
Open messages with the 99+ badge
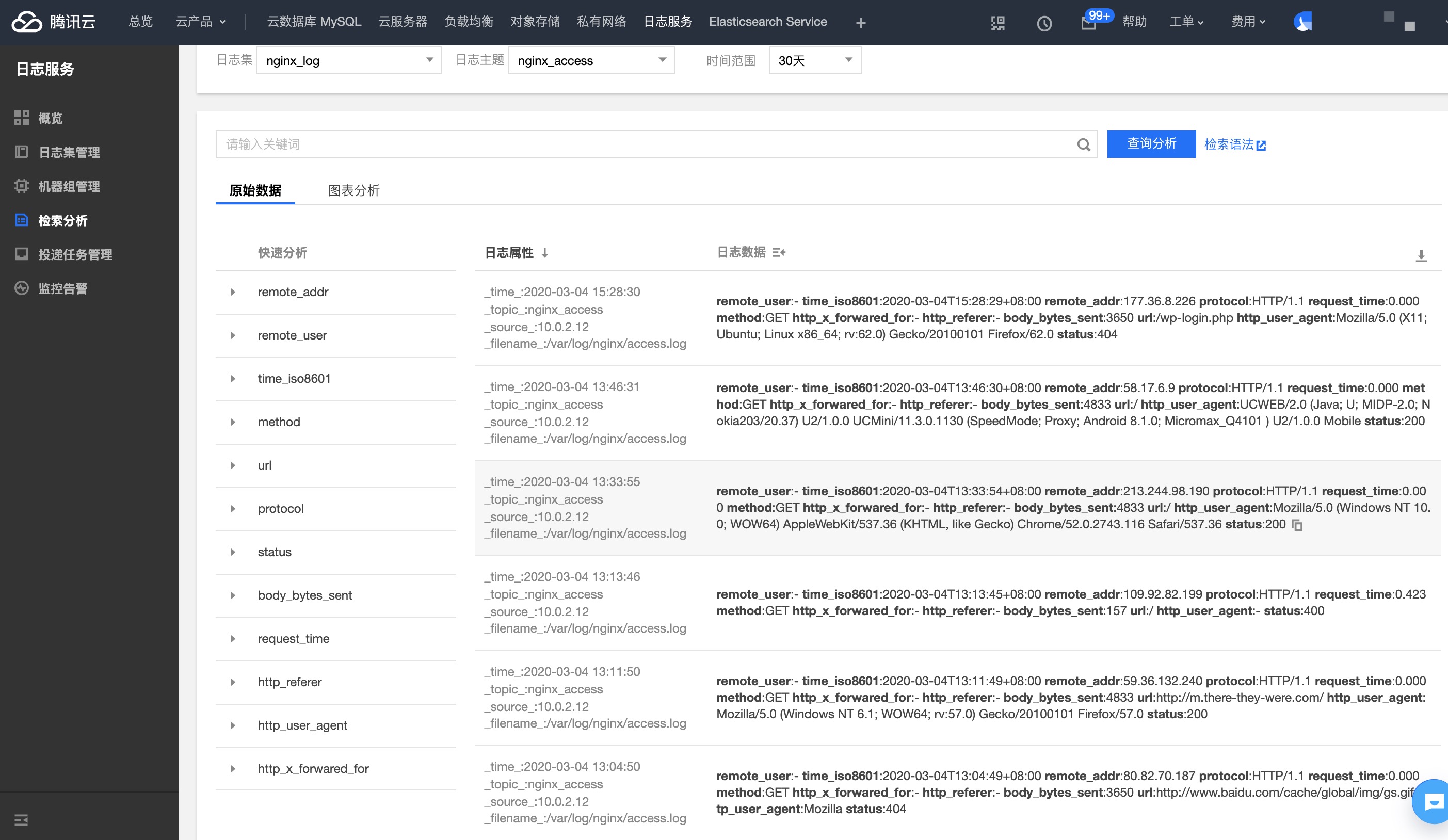[1089, 24]
